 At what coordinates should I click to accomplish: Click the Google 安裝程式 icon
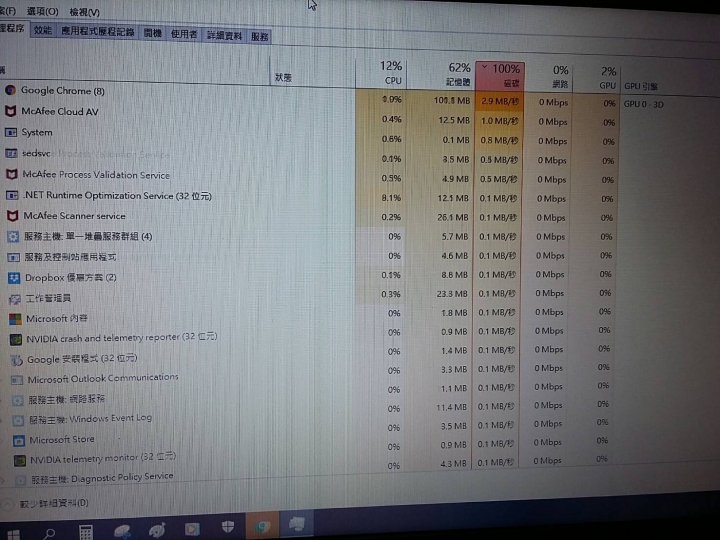pos(17,360)
